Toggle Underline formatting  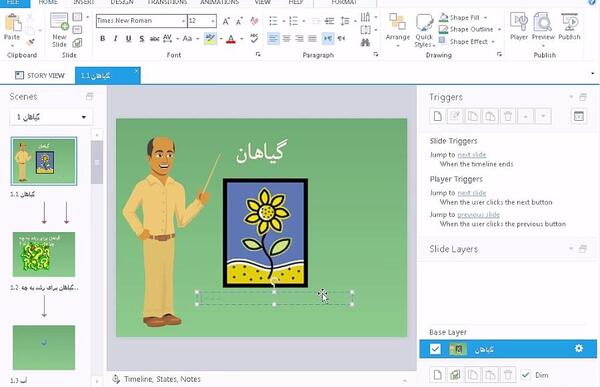point(129,39)
